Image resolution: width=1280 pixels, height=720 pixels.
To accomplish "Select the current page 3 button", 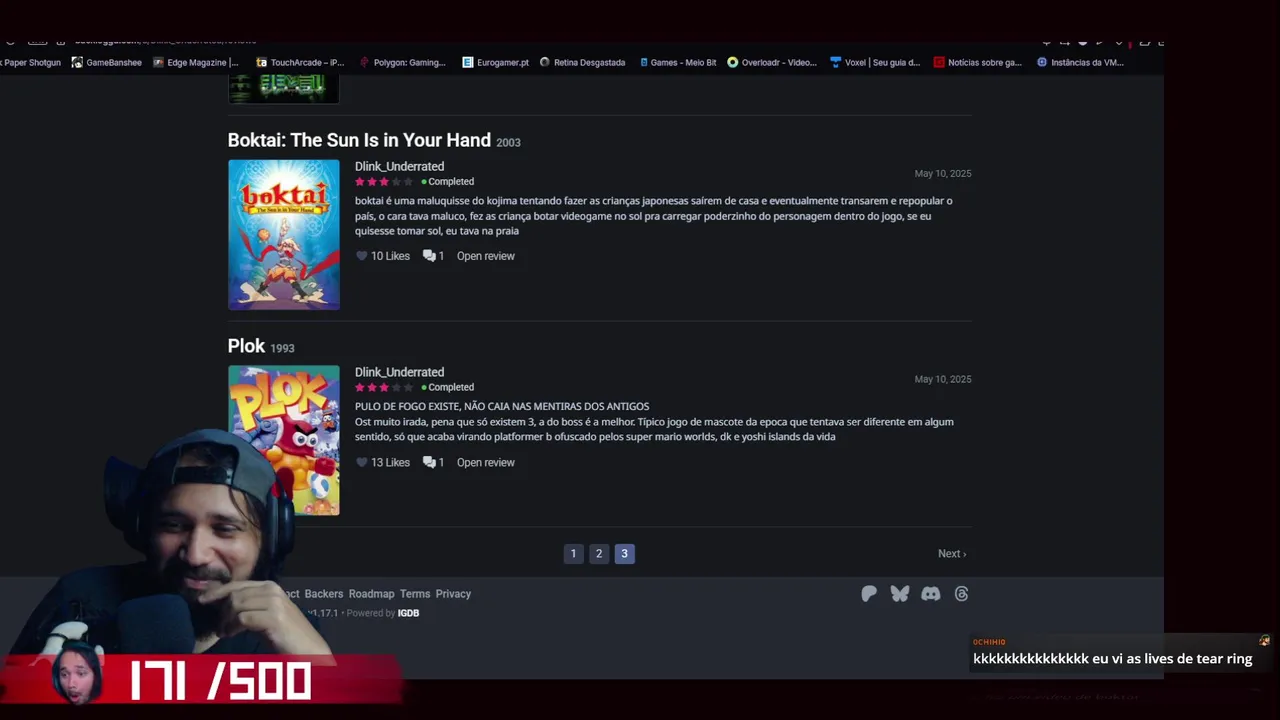I will pos(624,553).
